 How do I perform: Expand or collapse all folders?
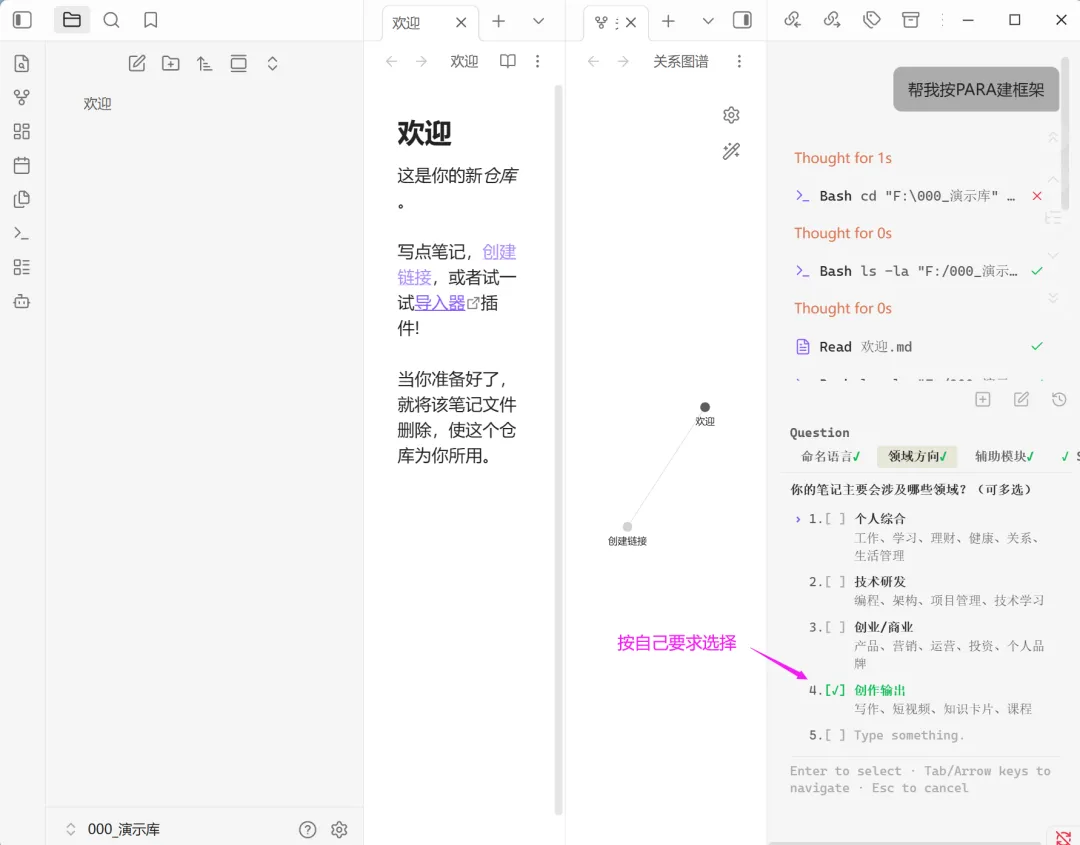tap(272, 63)
